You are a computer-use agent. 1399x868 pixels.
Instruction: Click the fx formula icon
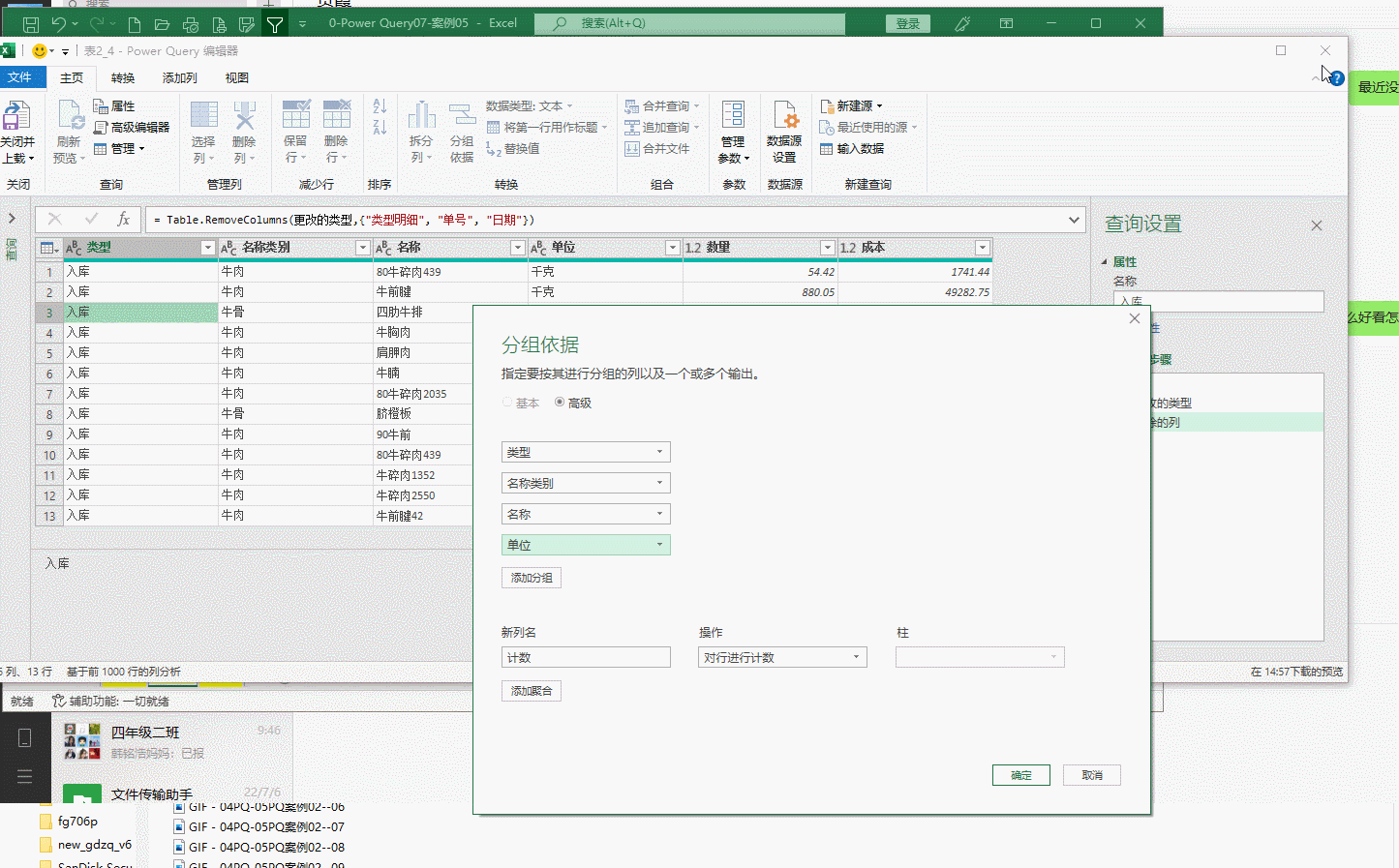click(x=123, y=220)
